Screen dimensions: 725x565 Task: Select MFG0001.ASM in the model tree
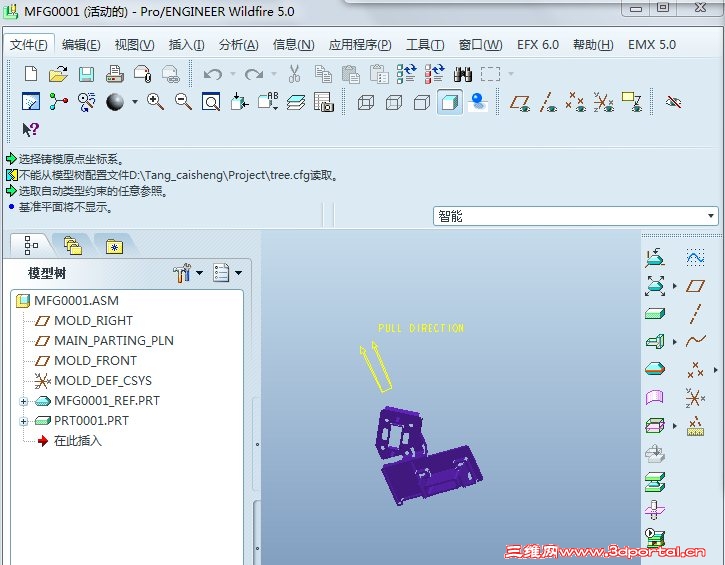tap(67, 301)
